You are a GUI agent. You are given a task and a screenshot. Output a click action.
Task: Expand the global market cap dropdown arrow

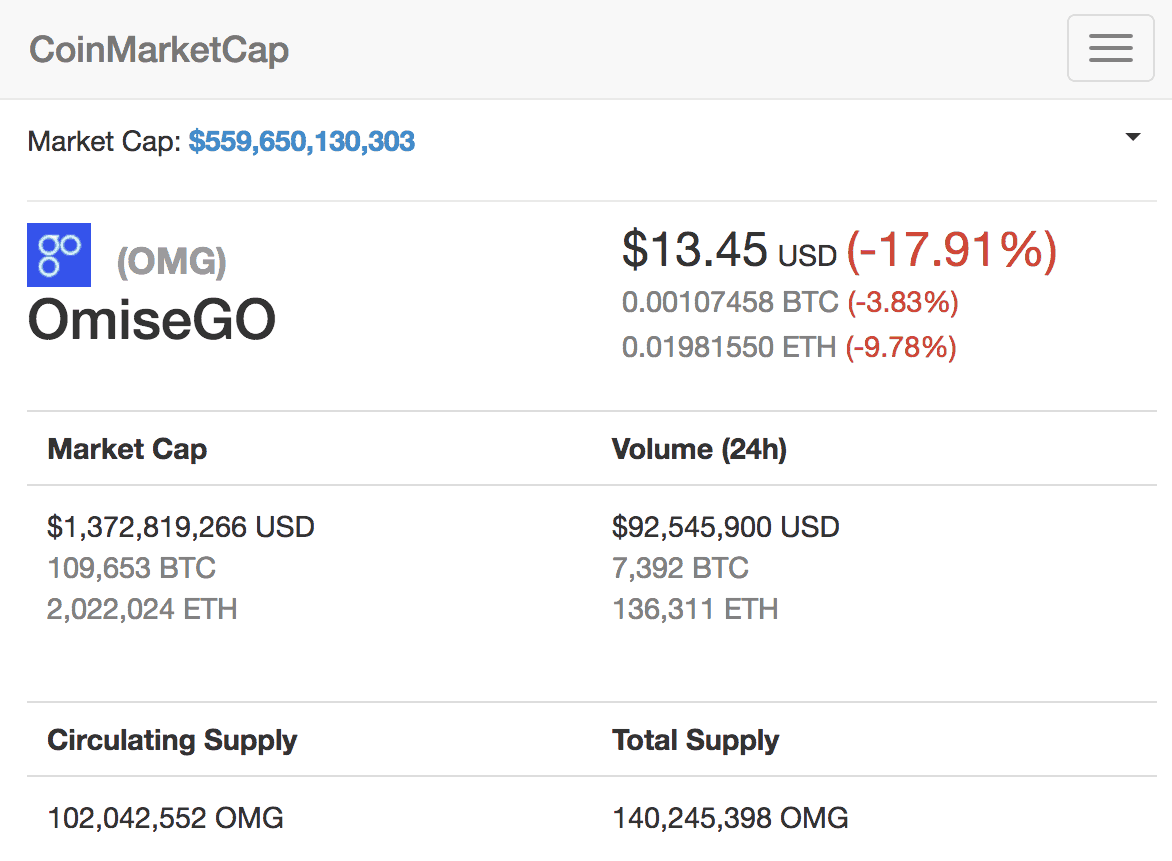[1132, 137]
